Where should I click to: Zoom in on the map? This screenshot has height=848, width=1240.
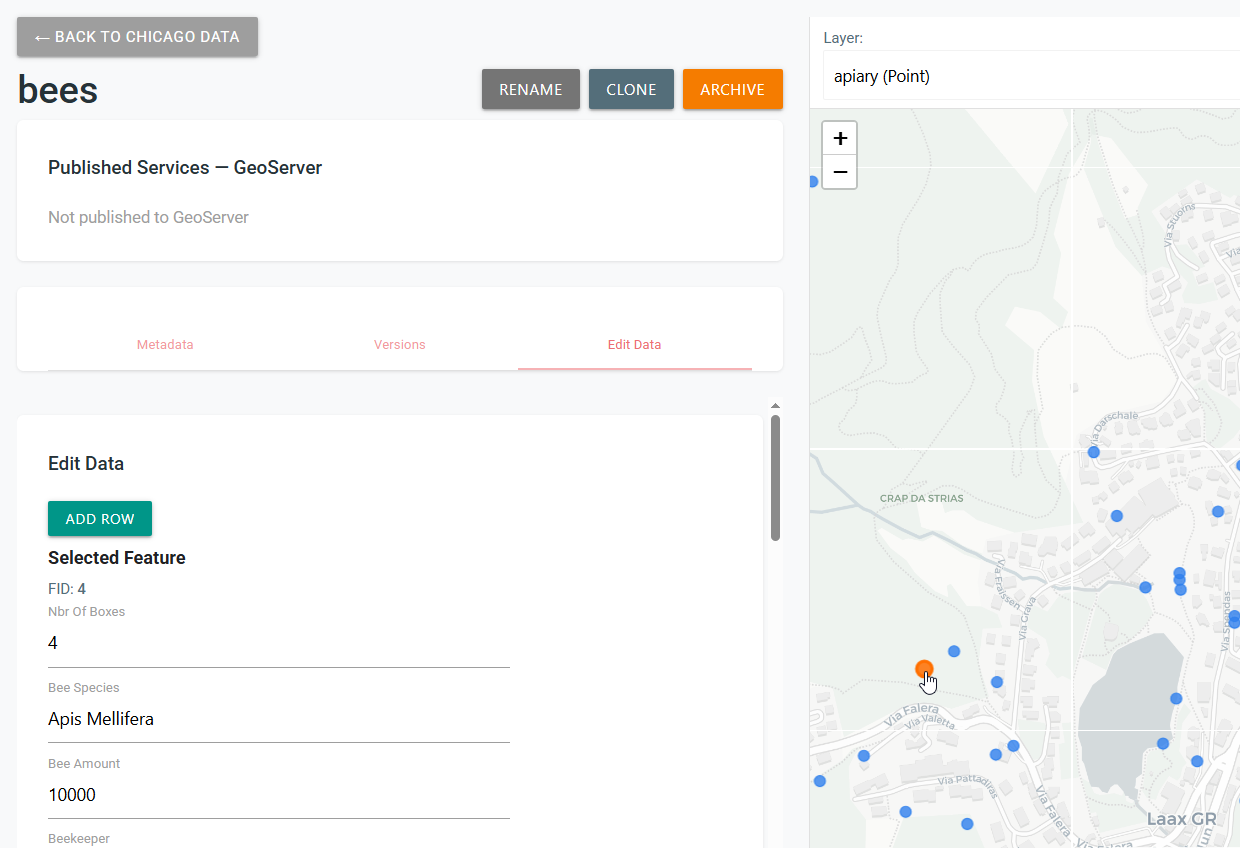pos(840,138)
